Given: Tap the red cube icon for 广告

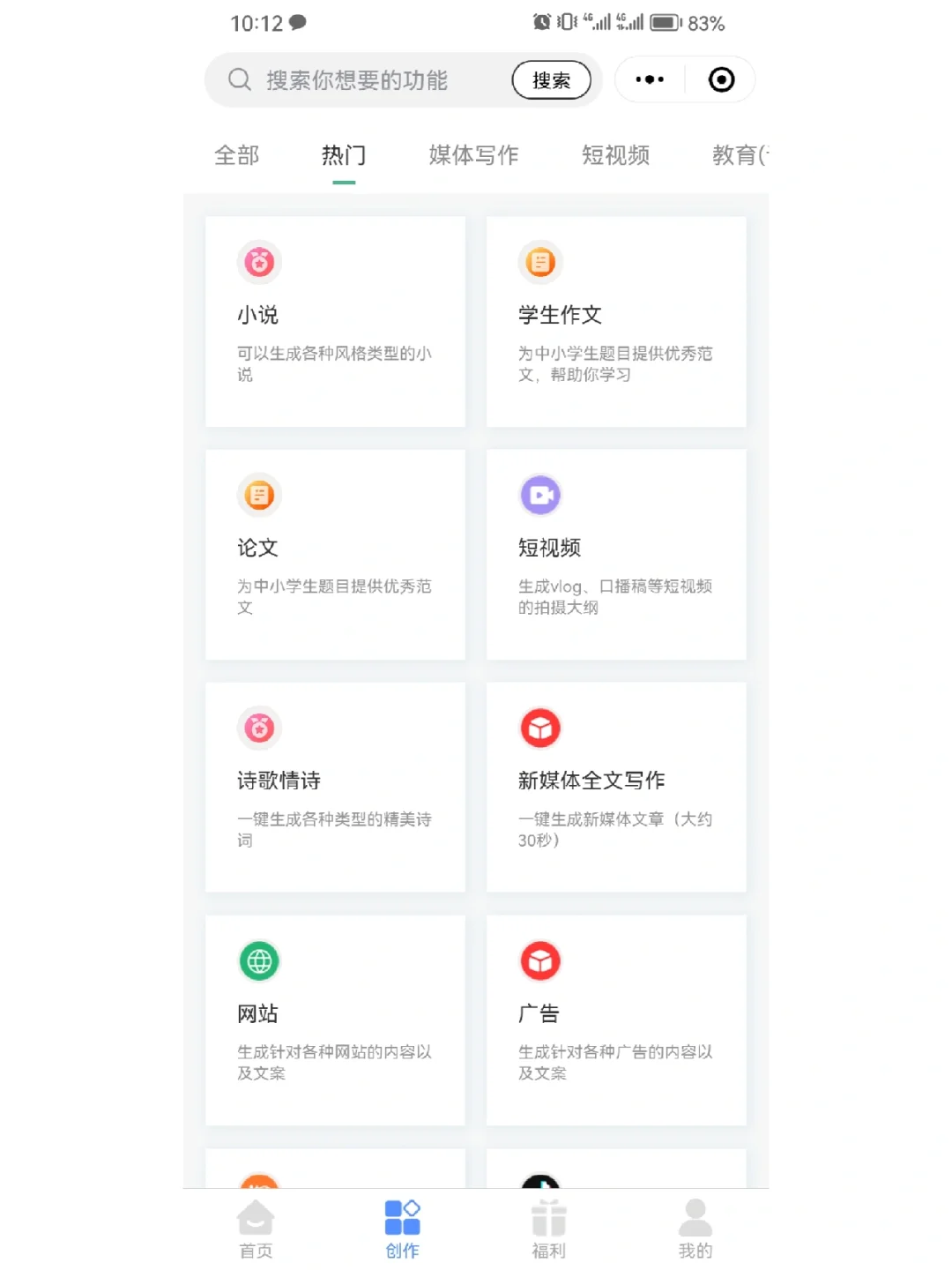Looking at the screenshot, I should point(540,961).
